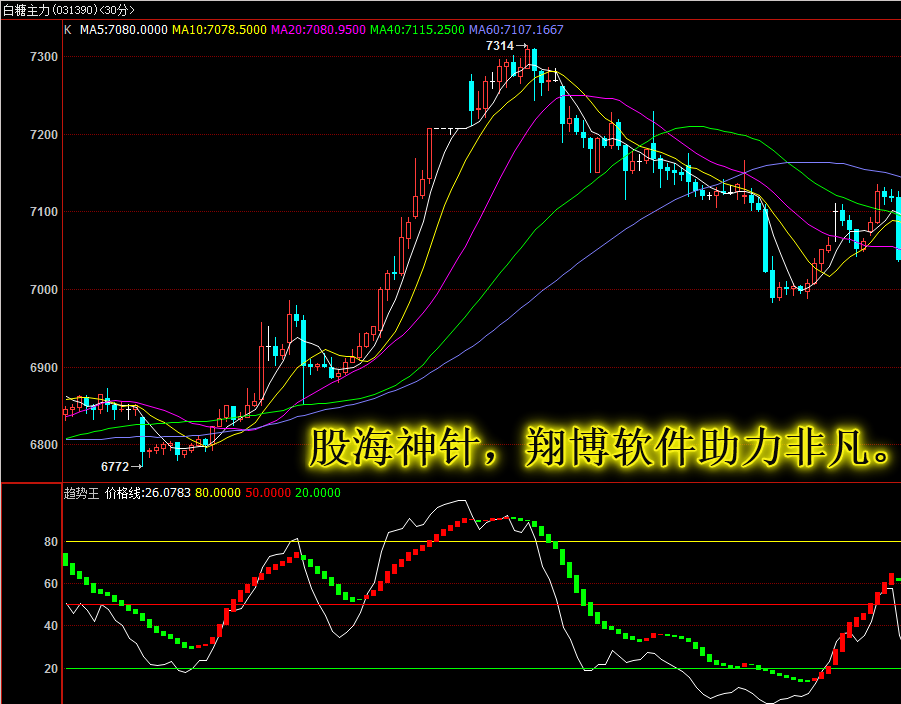Select the MA40:7115.2500 indicator label
The width and height of the screenshot is (901, 704).
(x=417, y=30)
